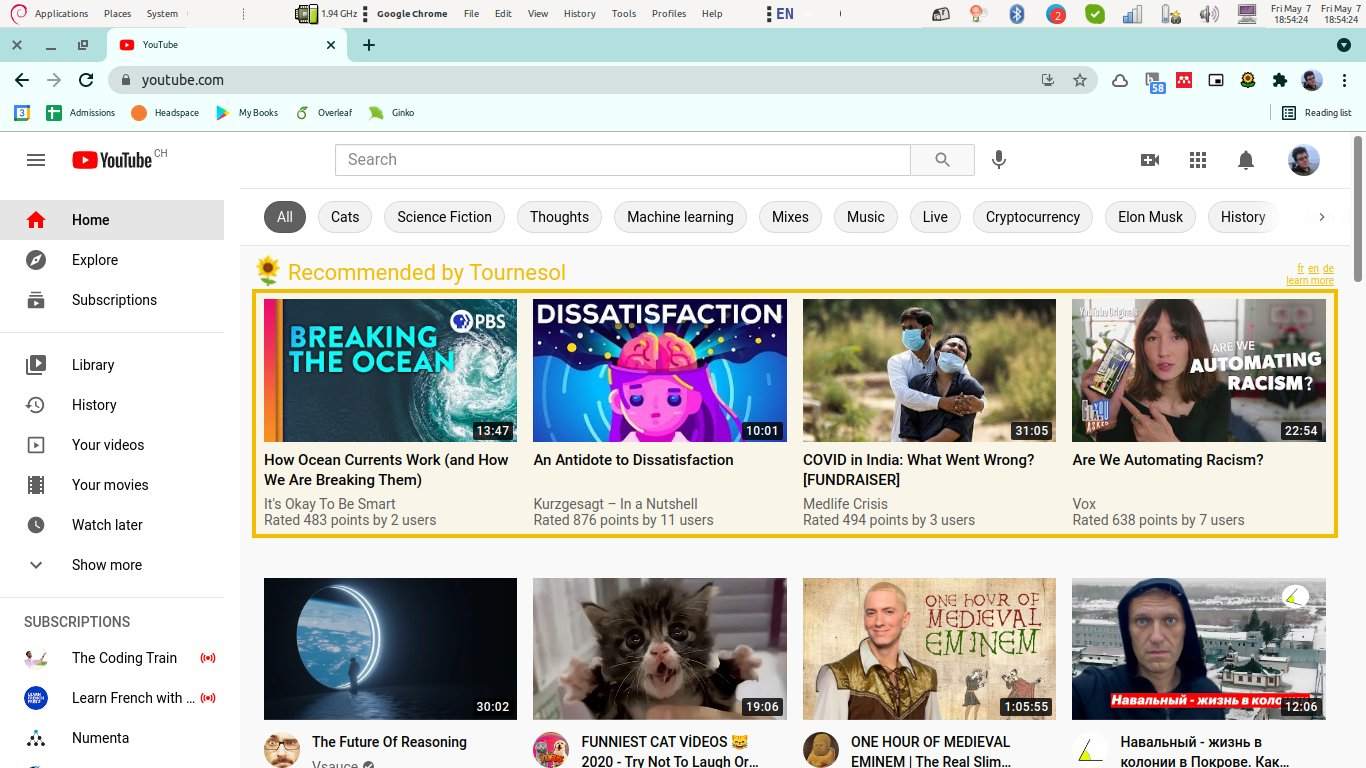The width and height of the screenshot is (1366, 768).
Task: Select the Science Fiction filter chip
Action: (x=444, y=217)
